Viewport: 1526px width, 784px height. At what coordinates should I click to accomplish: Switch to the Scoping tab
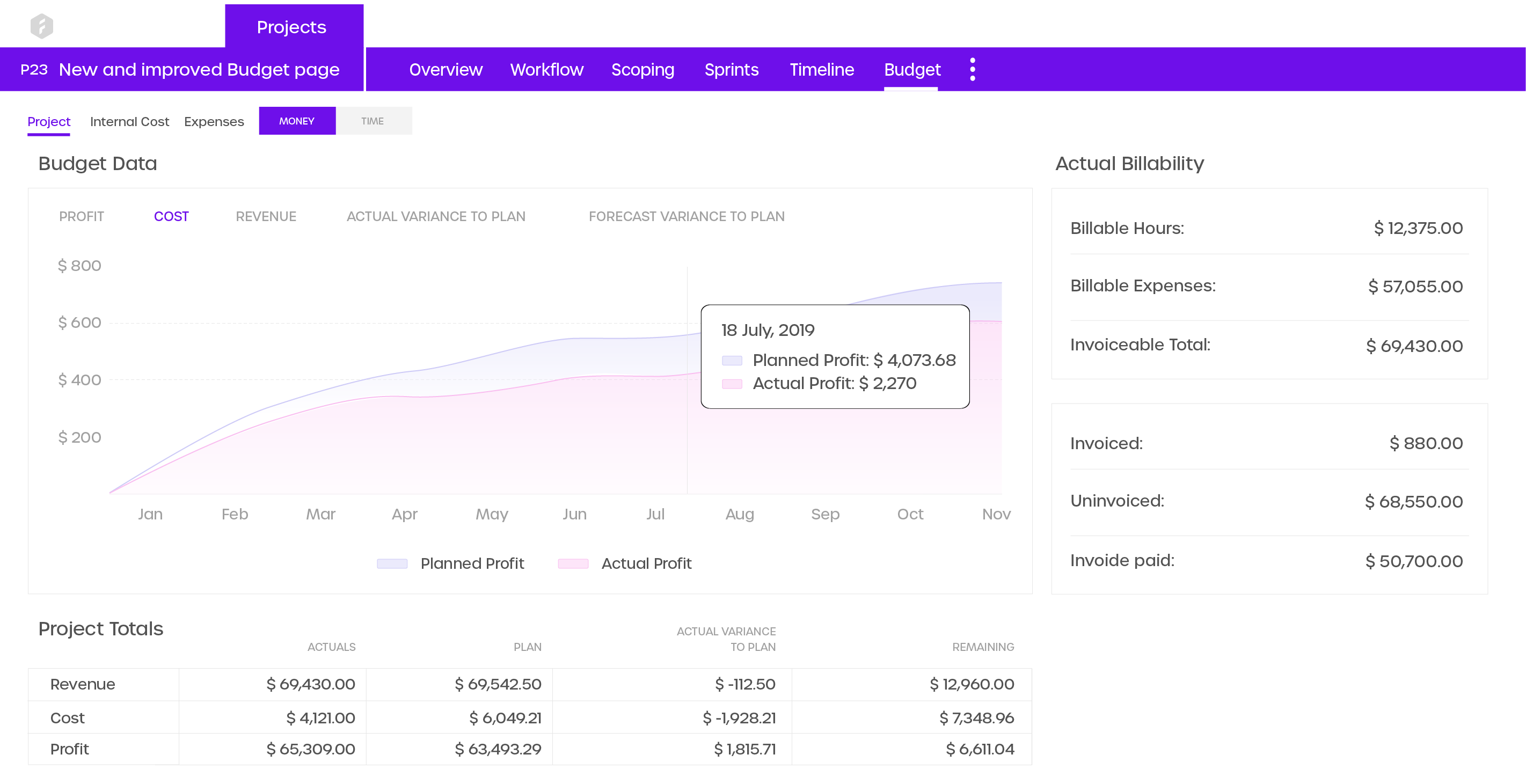coord(642,69)
